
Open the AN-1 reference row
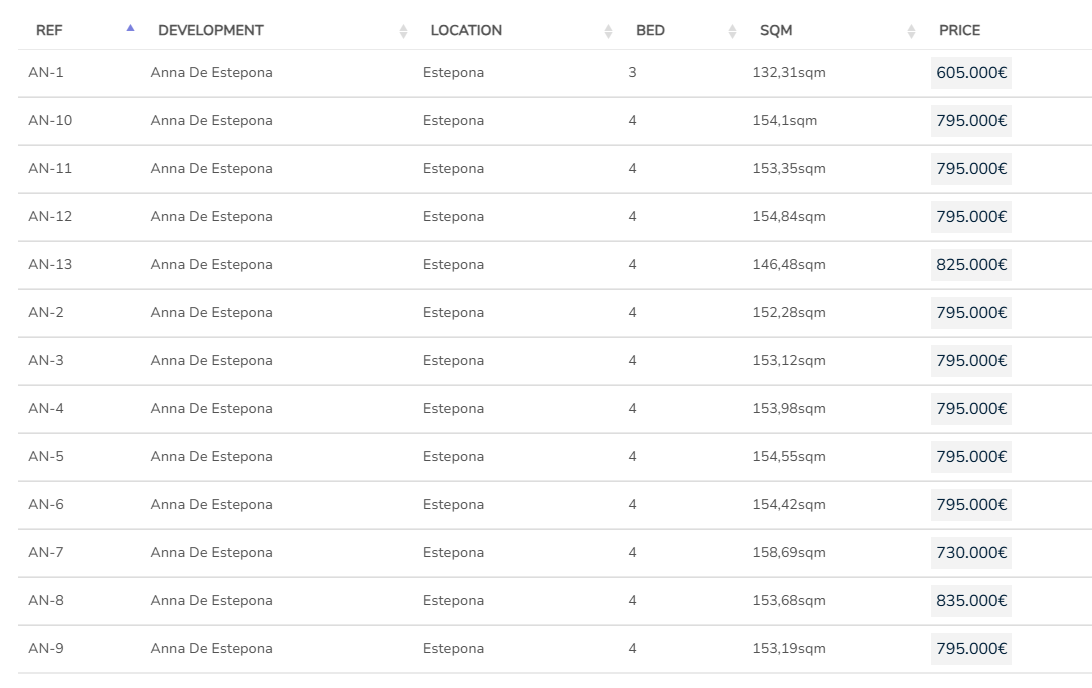46,73
